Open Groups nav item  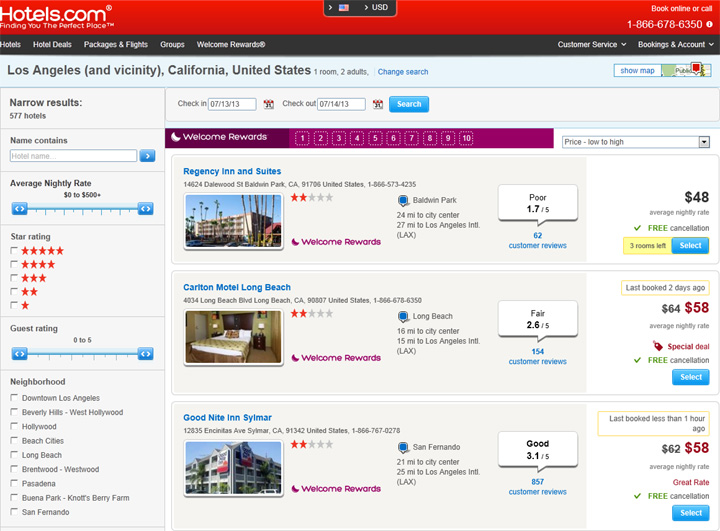[x=172, y=45]
